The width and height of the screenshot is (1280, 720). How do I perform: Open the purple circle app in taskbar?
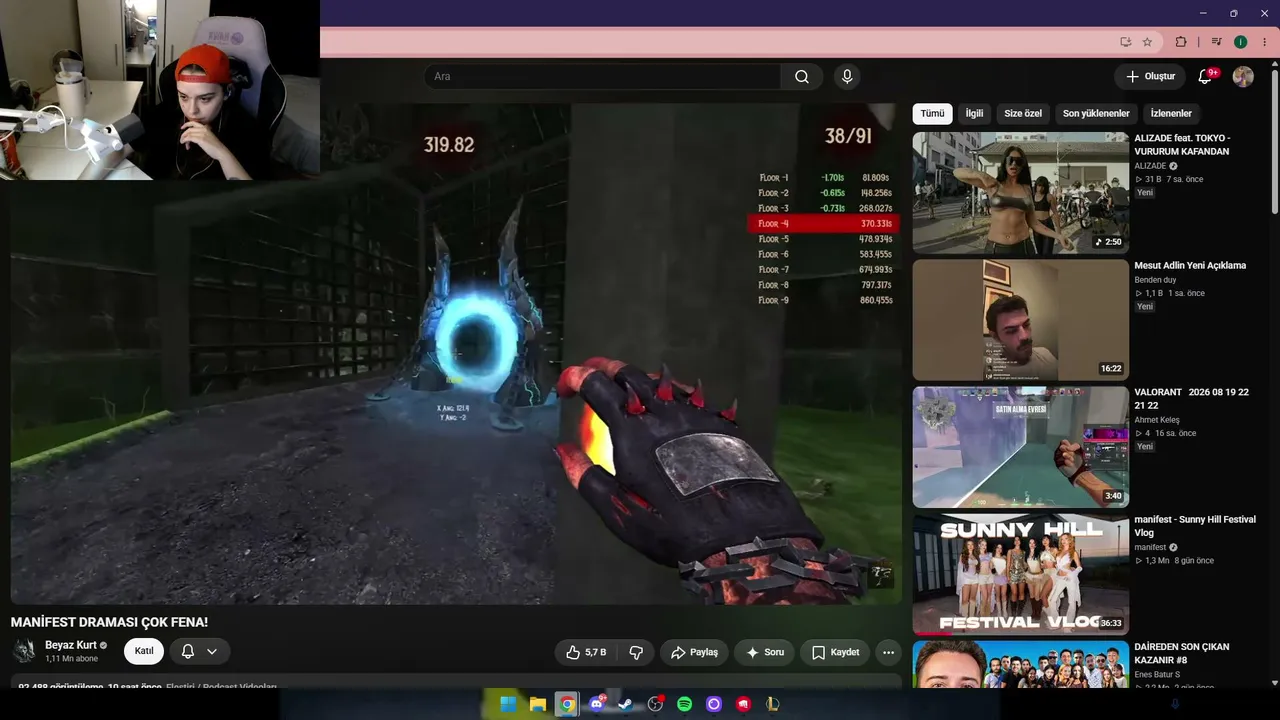pos(714,704)
